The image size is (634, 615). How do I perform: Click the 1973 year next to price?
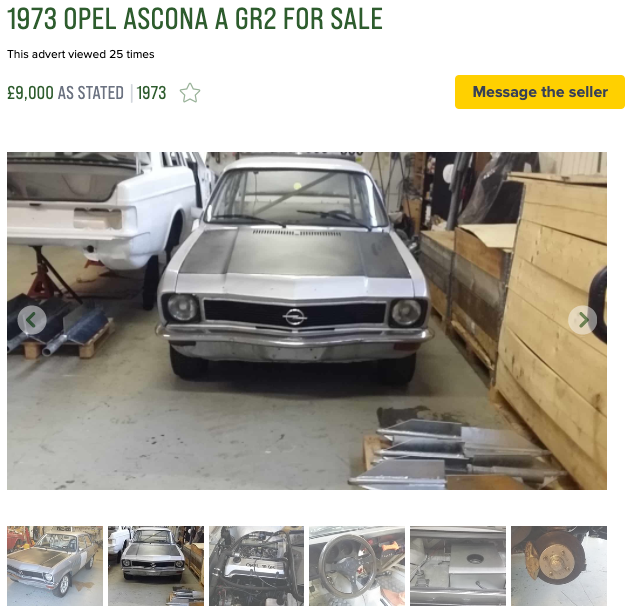(151, 93)
